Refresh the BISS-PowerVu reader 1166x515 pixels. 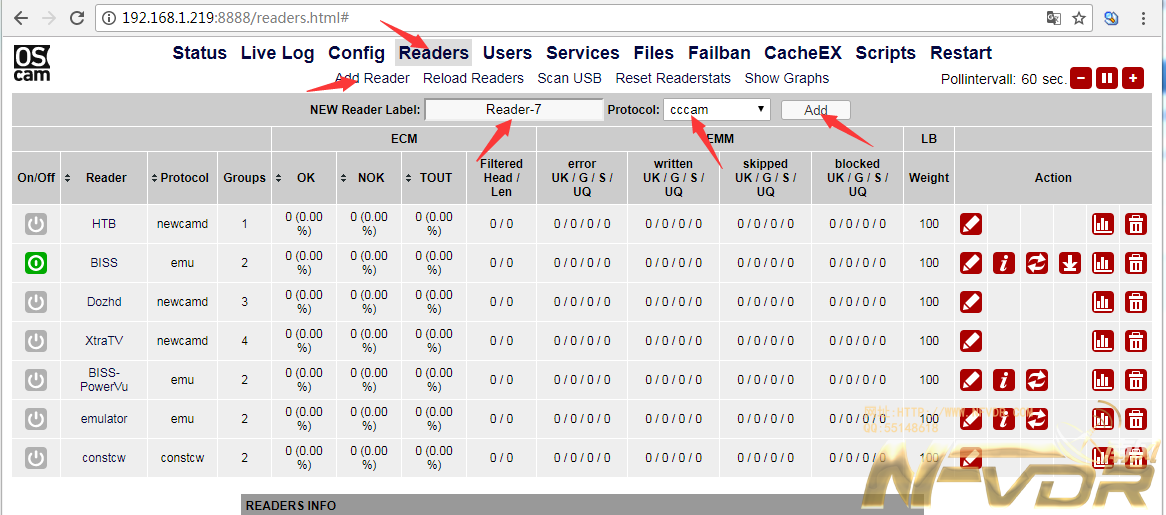1037,380
